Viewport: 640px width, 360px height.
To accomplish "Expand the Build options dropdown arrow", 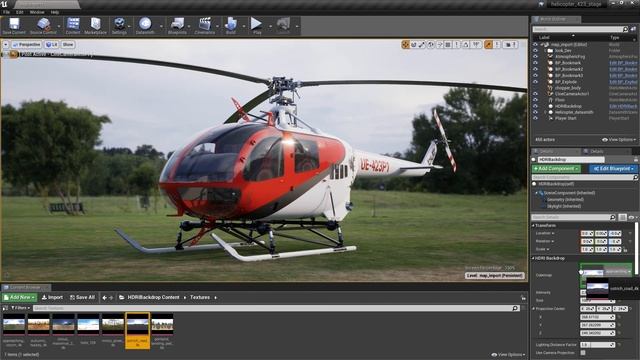I will click(244, 26).
